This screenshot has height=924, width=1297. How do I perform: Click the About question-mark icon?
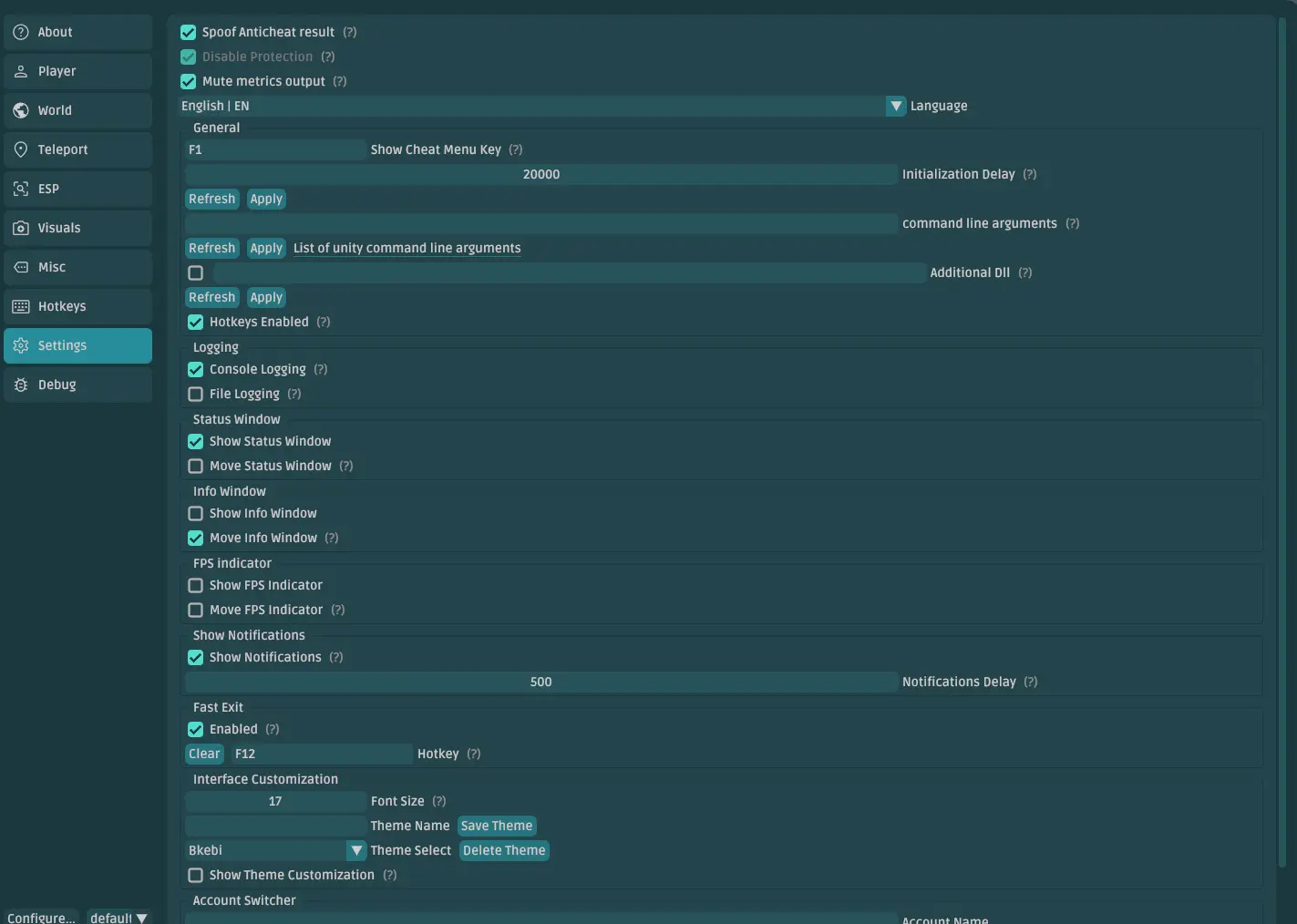[21, 32]
